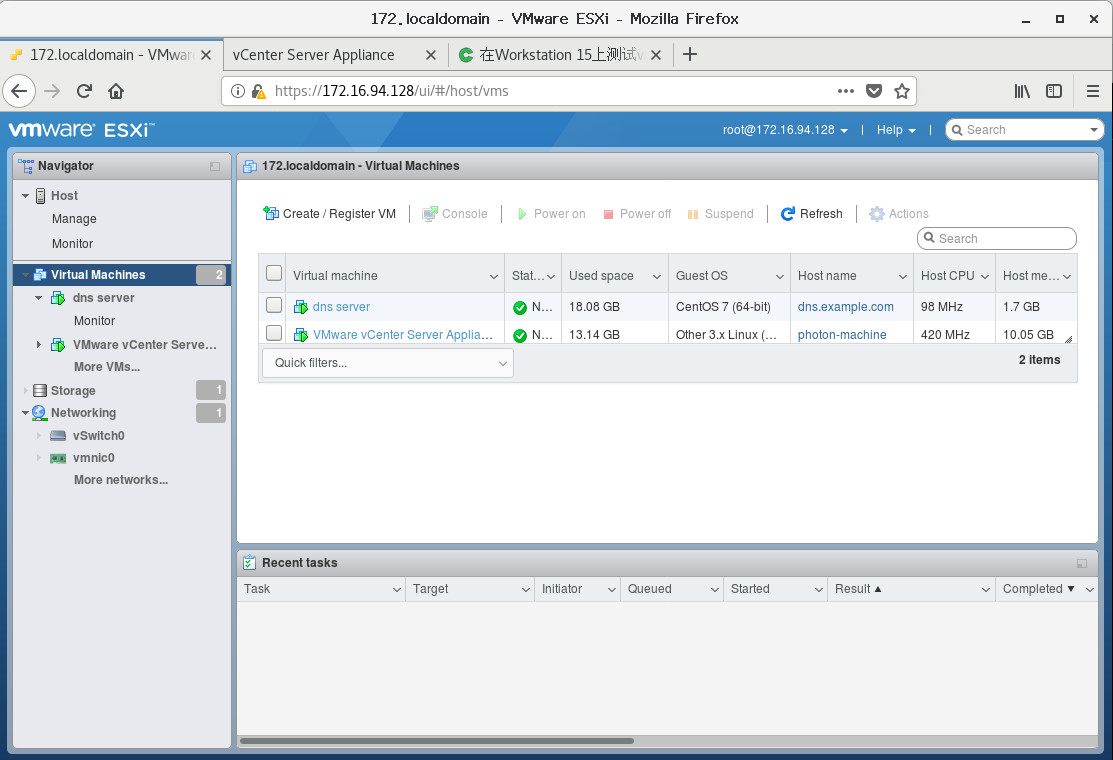Expand the Storage tree node
This screenshot has width=1113, height=760.
(26, 390)
